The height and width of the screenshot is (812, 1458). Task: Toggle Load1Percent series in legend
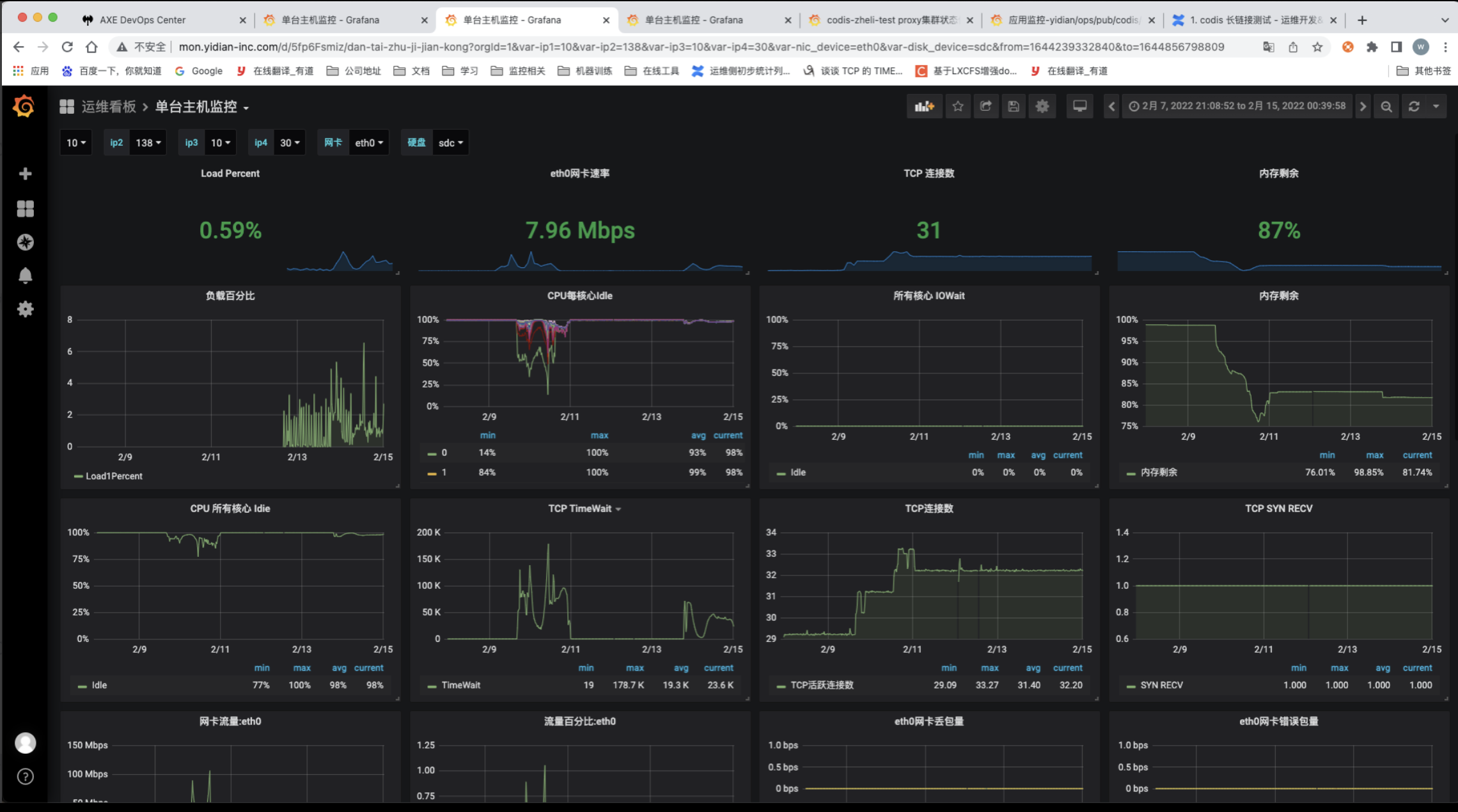113,476
